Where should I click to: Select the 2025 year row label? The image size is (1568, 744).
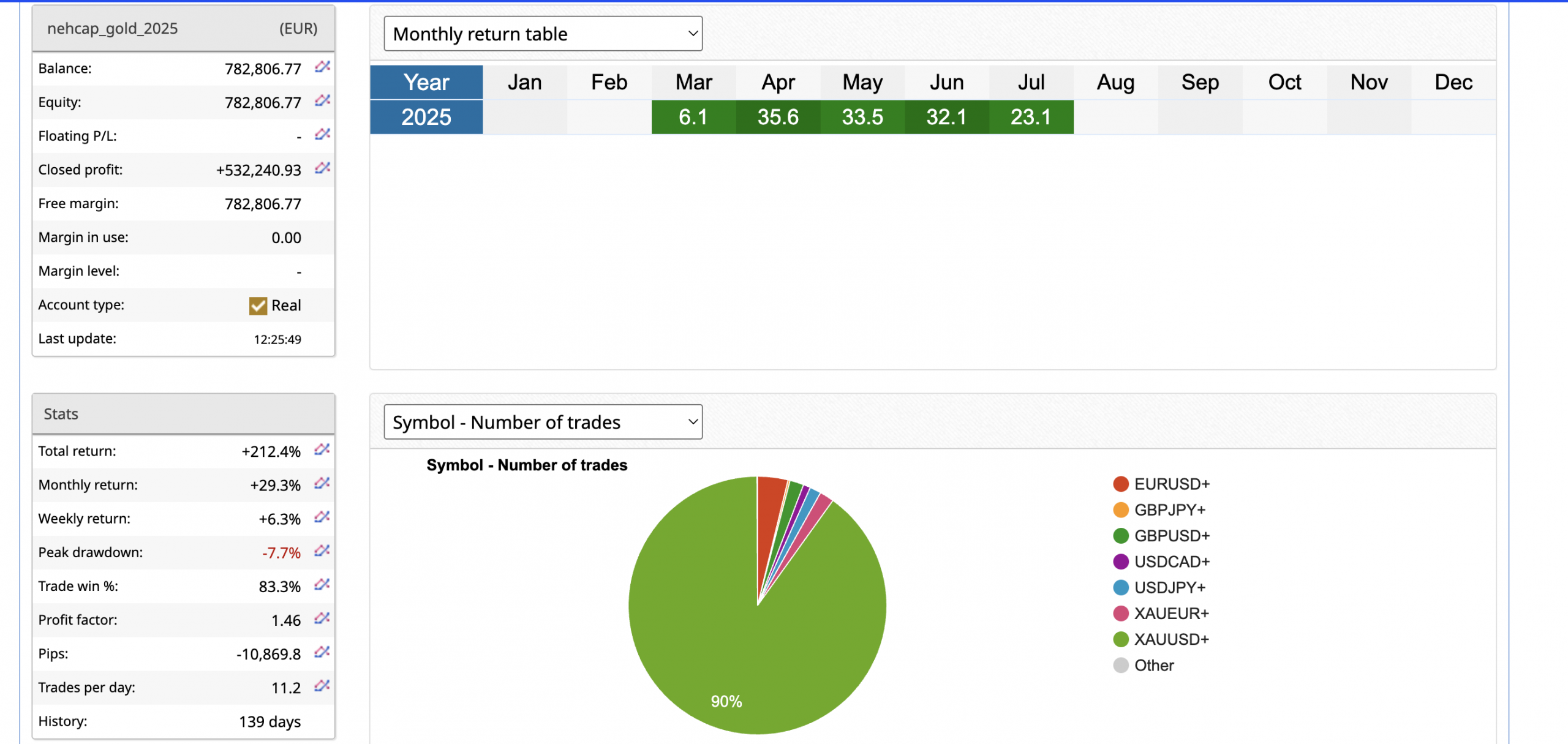pos(426,117)
